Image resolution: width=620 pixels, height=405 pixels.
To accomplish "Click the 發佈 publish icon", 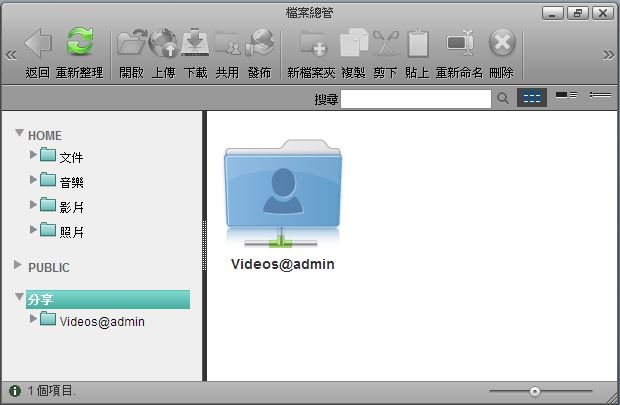I will coord(259,44).
